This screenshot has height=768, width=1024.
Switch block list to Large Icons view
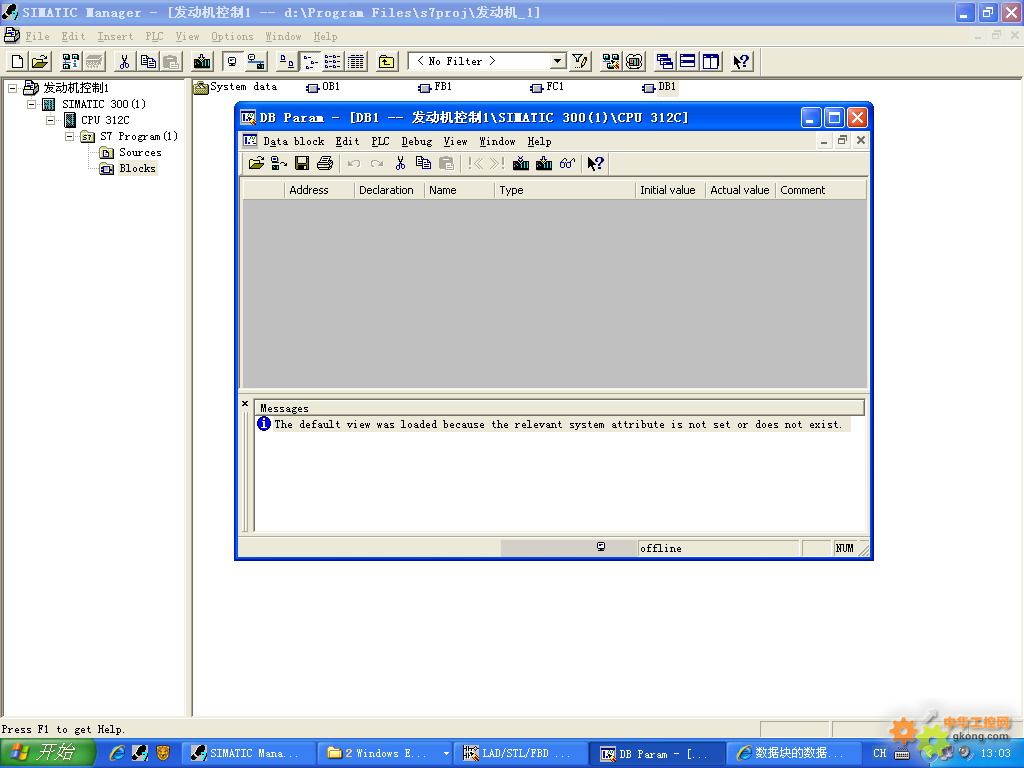click(287, 61)
